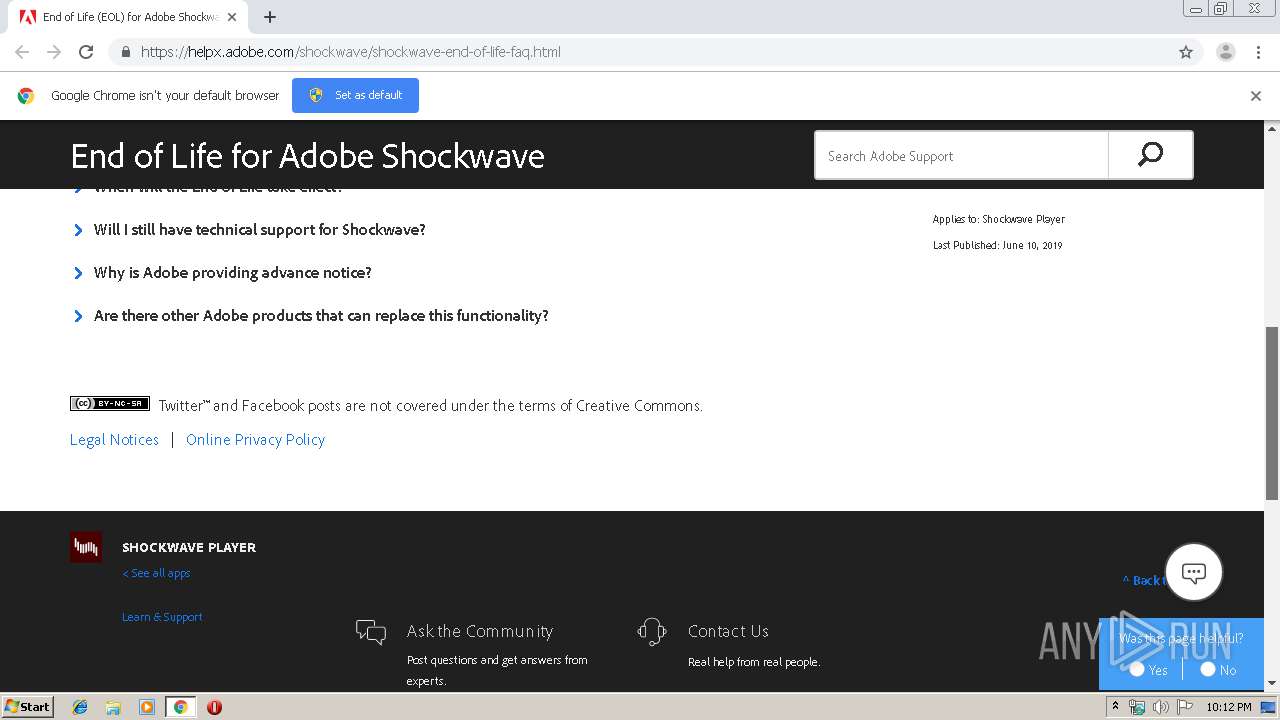Reload the current page
The image size is (1280, 720).
tap(86, 52)
